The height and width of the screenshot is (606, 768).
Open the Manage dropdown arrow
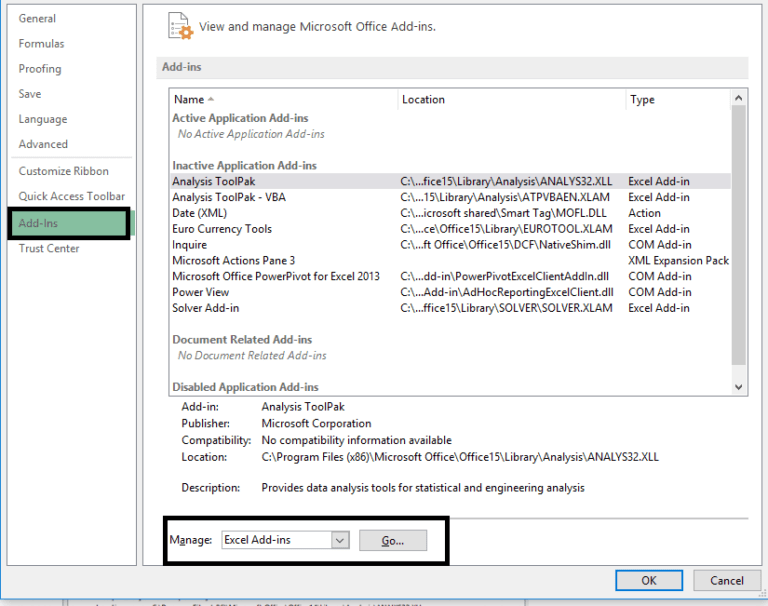tap(339, 540)
